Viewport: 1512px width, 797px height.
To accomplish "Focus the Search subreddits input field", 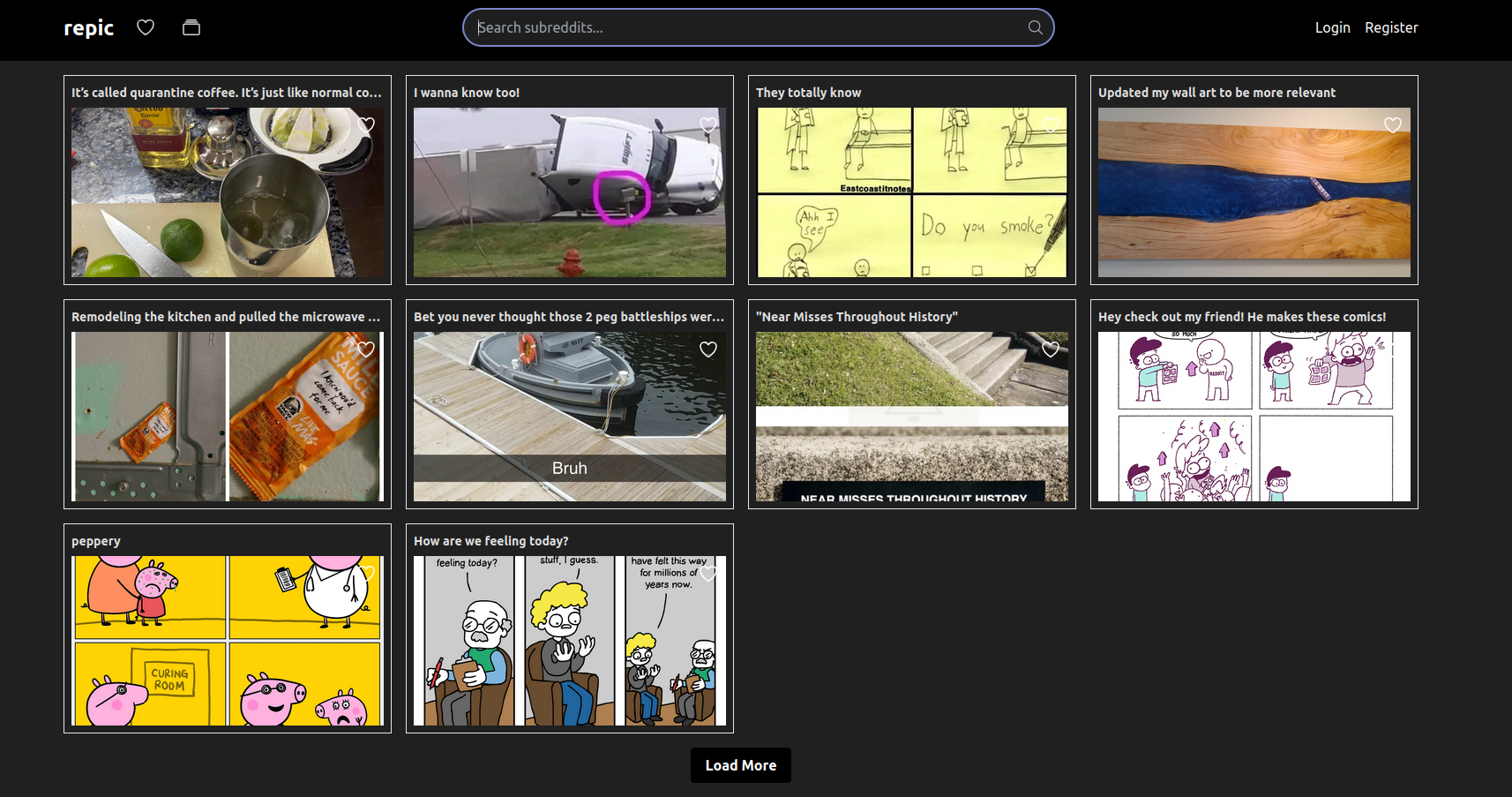I will 750,27.
